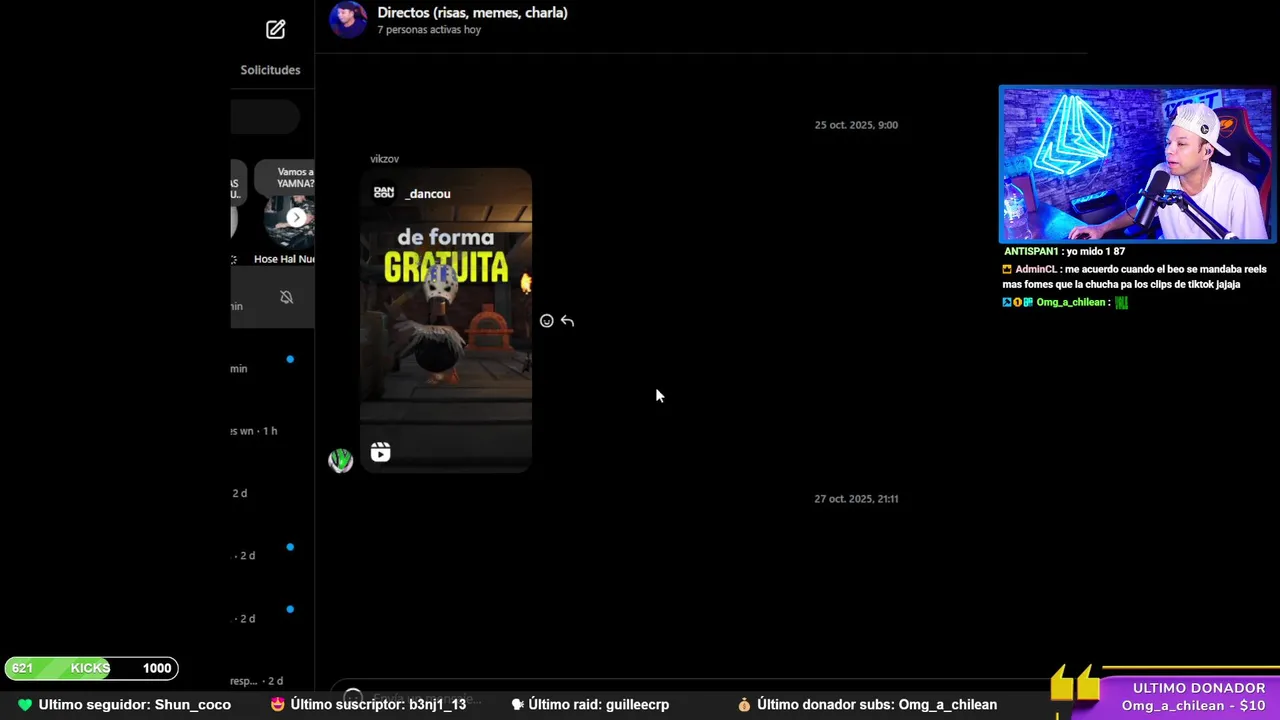Click the 'Último suscriptor: b3nj1_13' ticker
Viewport: 1280px width, 720px height.
tap(369, 705)
